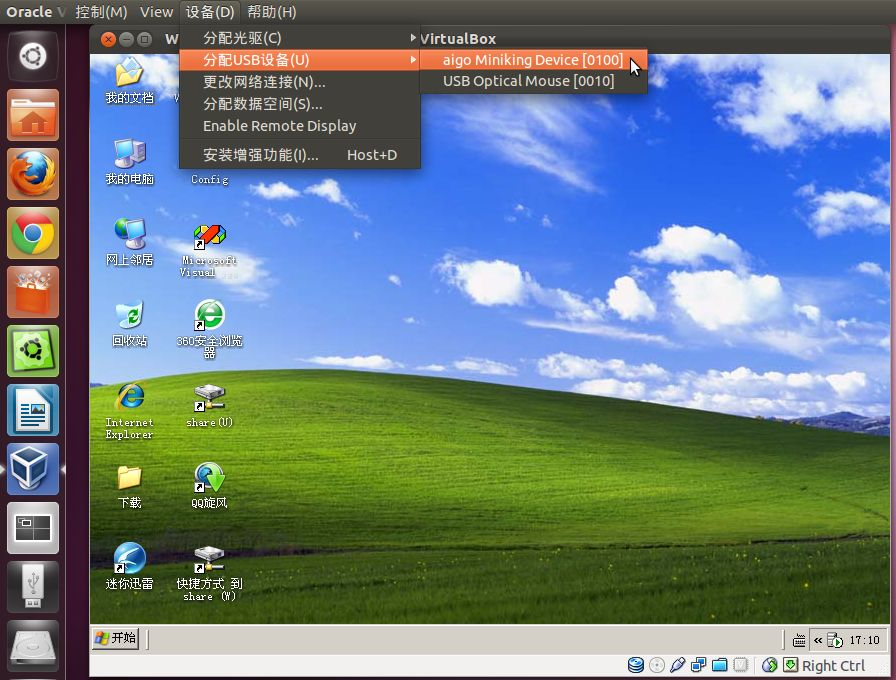Click the network adapters status icon
896x680 pixels.
(698, 665)
